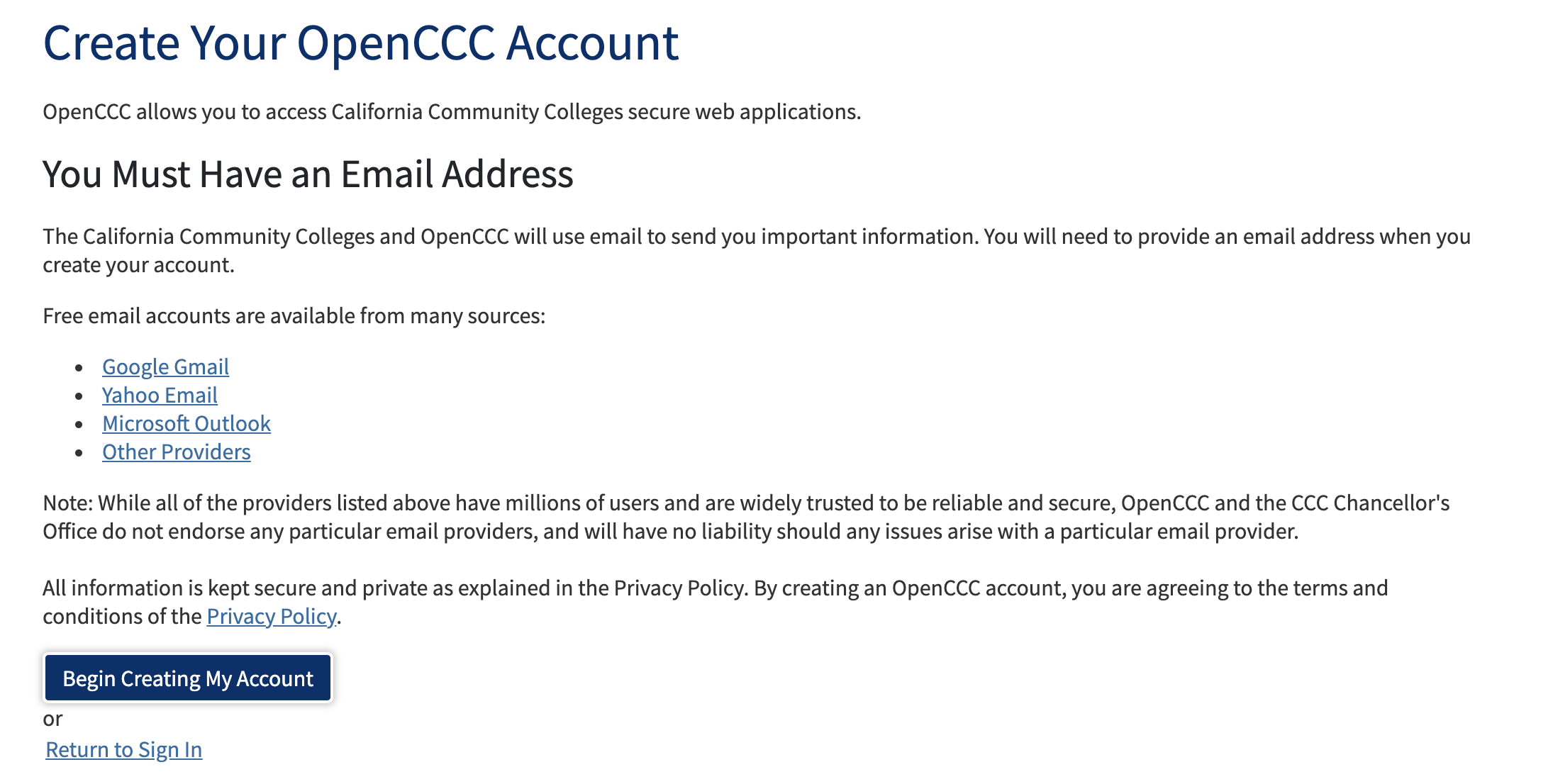
Task: Click the Create Your OpenCCC Account heading
Action: point(361,43)
